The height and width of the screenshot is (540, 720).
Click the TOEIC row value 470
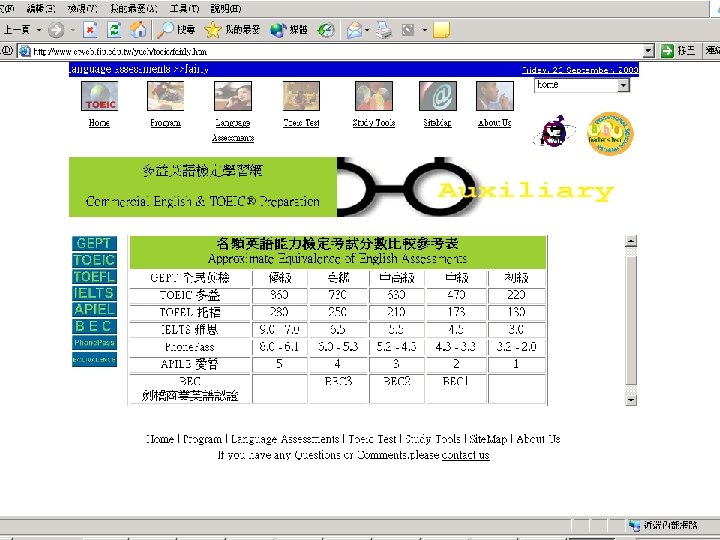(456, 295)
